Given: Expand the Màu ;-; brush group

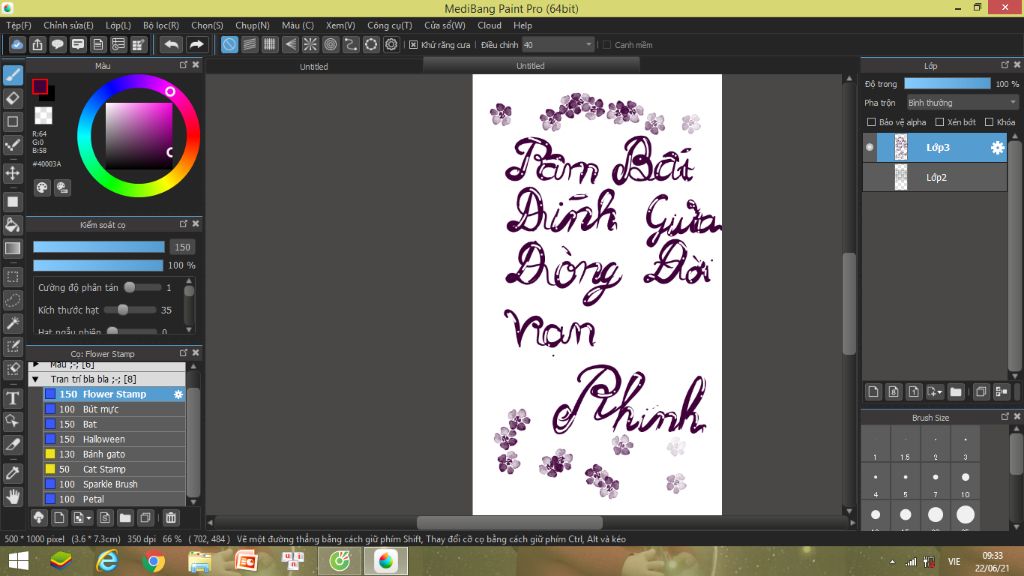Looking at the screenshot, I should click(x=36, y=365).
